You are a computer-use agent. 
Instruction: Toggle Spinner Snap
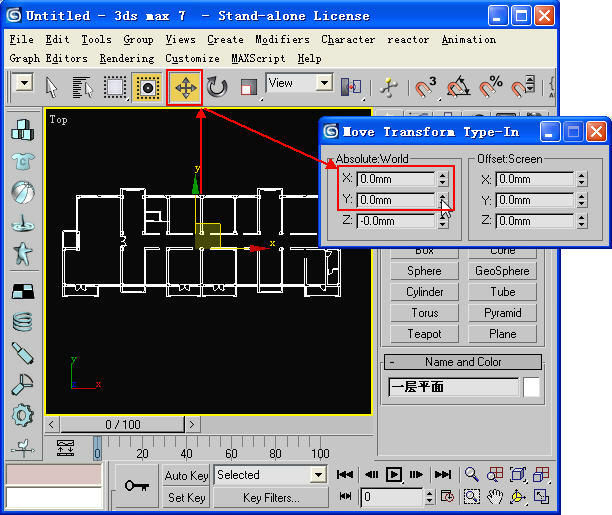point(523,87)
